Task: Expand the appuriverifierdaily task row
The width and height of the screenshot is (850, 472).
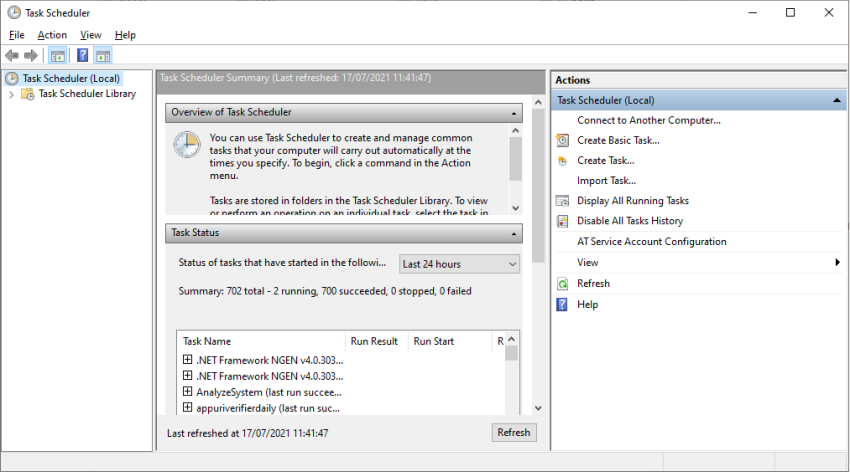Action: pos(188,407)
